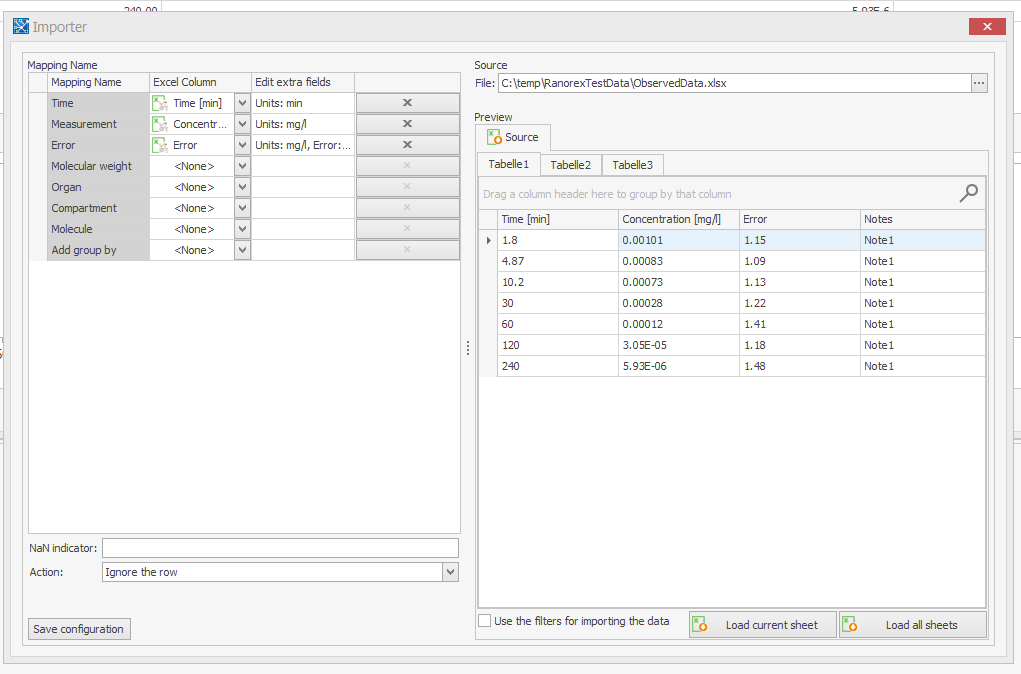Expand the Time row's Excel Column dropdown
Image resolution: width=1021 pixels, height=674 pixels.
pos(242,102)
